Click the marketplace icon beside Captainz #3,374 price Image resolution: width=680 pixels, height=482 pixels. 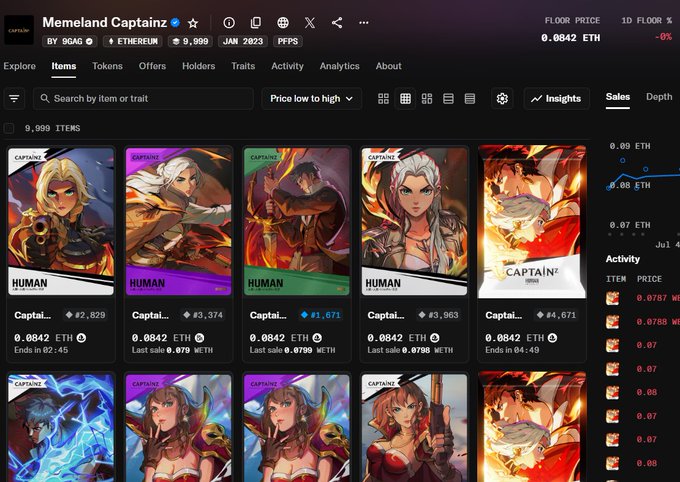[199, 338]
